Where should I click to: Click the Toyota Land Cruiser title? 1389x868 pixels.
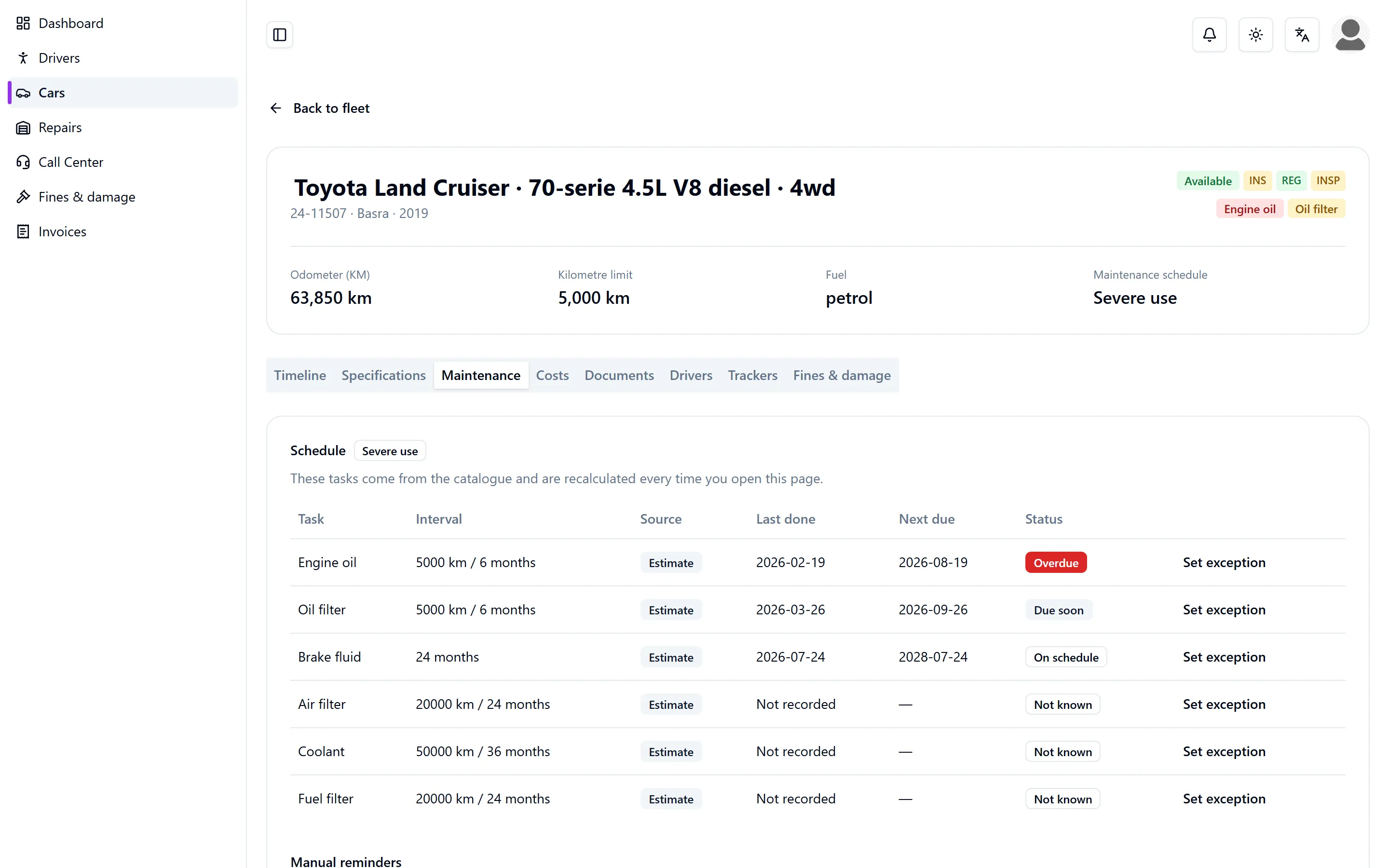(565, 188)
